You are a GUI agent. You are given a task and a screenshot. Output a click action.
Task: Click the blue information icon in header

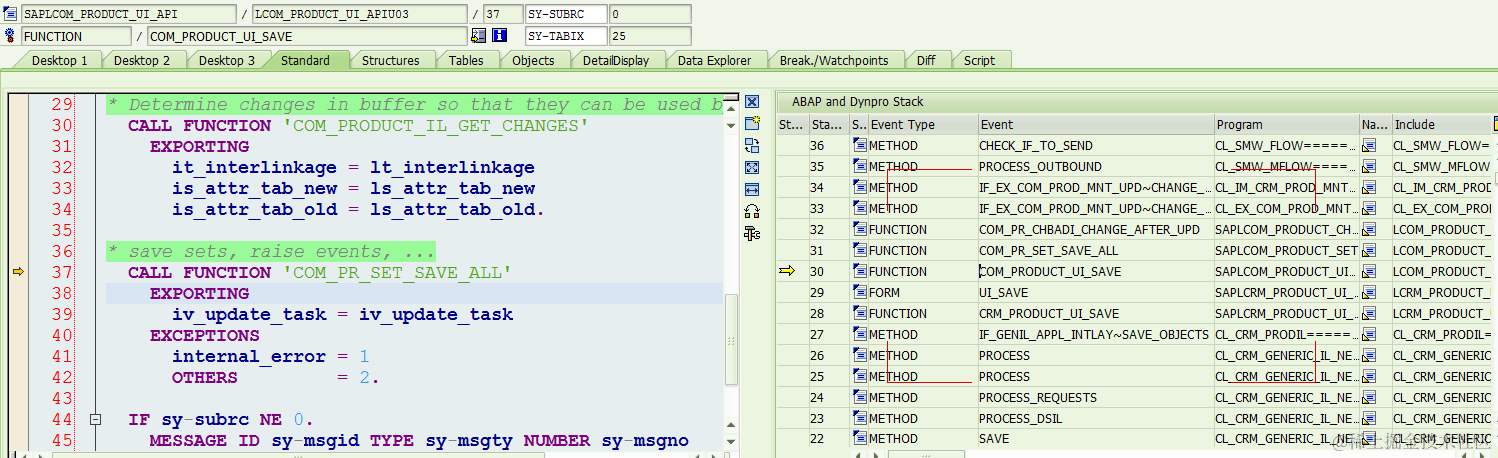click(499, 36)
